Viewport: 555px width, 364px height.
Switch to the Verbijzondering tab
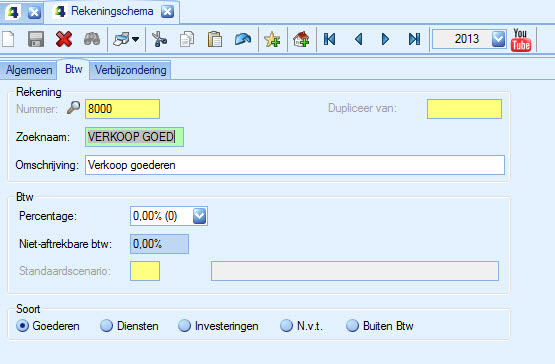click(x=131, y=70)
